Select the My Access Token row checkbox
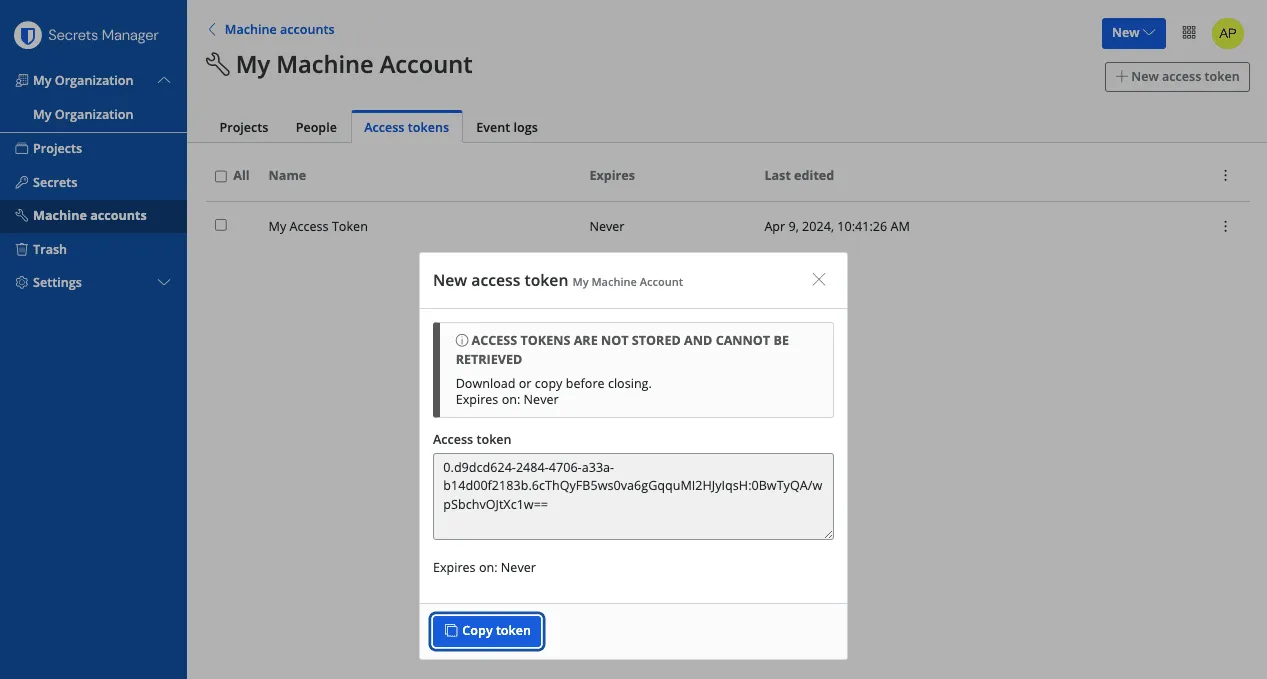This screenshot has height=679, width=1267. (220, 225)
